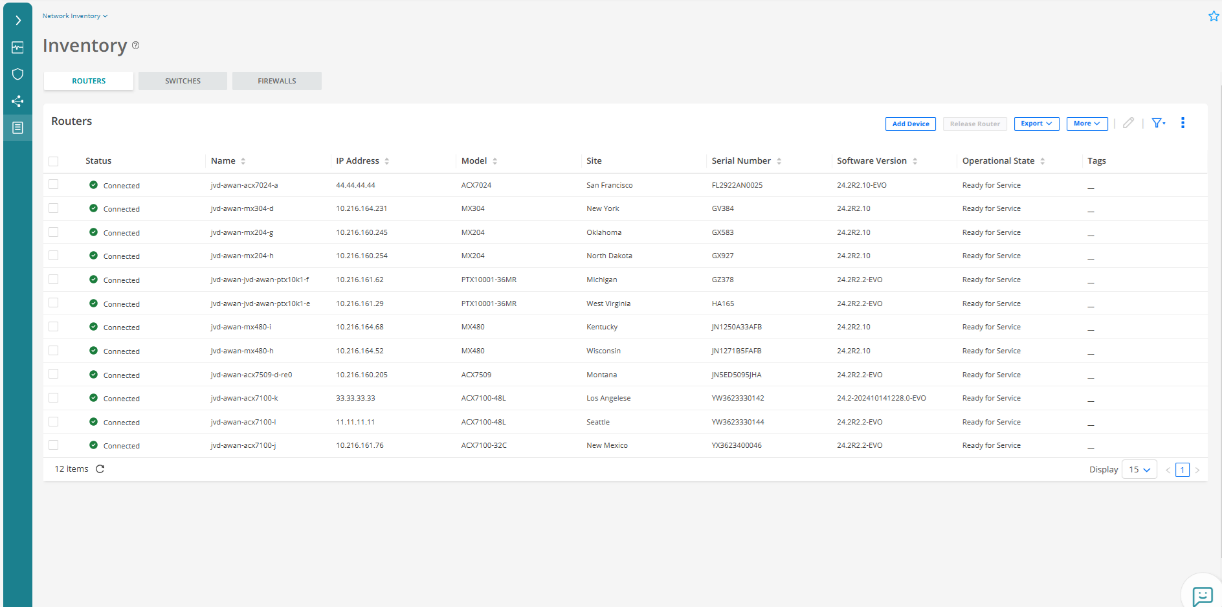This screenshot has width=1222, height=607.
Task: Open the share-nodes sidebar icon
Action: (17, 101)
